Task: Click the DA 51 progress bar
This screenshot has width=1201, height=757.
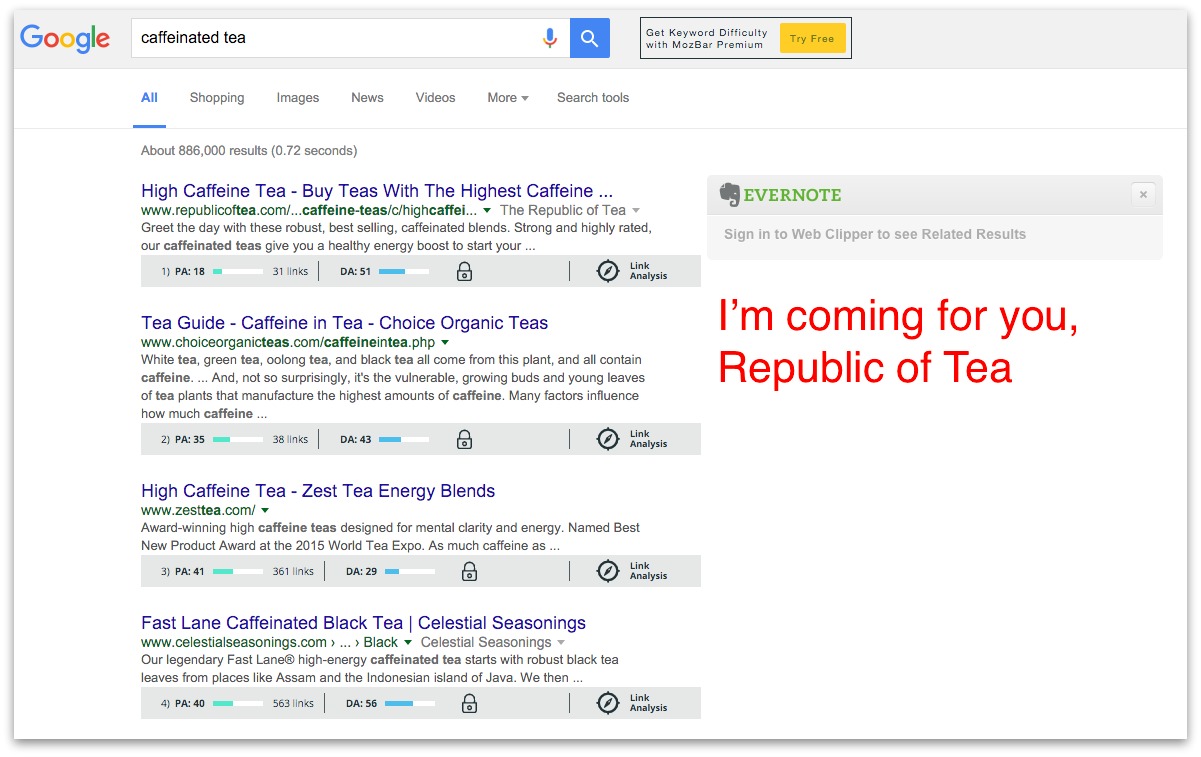Action: [x=404, y=271]
